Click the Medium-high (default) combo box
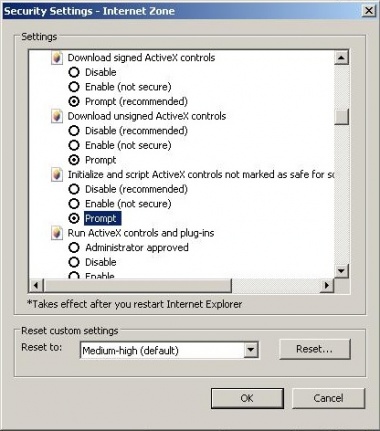Screen dimensions: 380x431 tap(169, 350)
